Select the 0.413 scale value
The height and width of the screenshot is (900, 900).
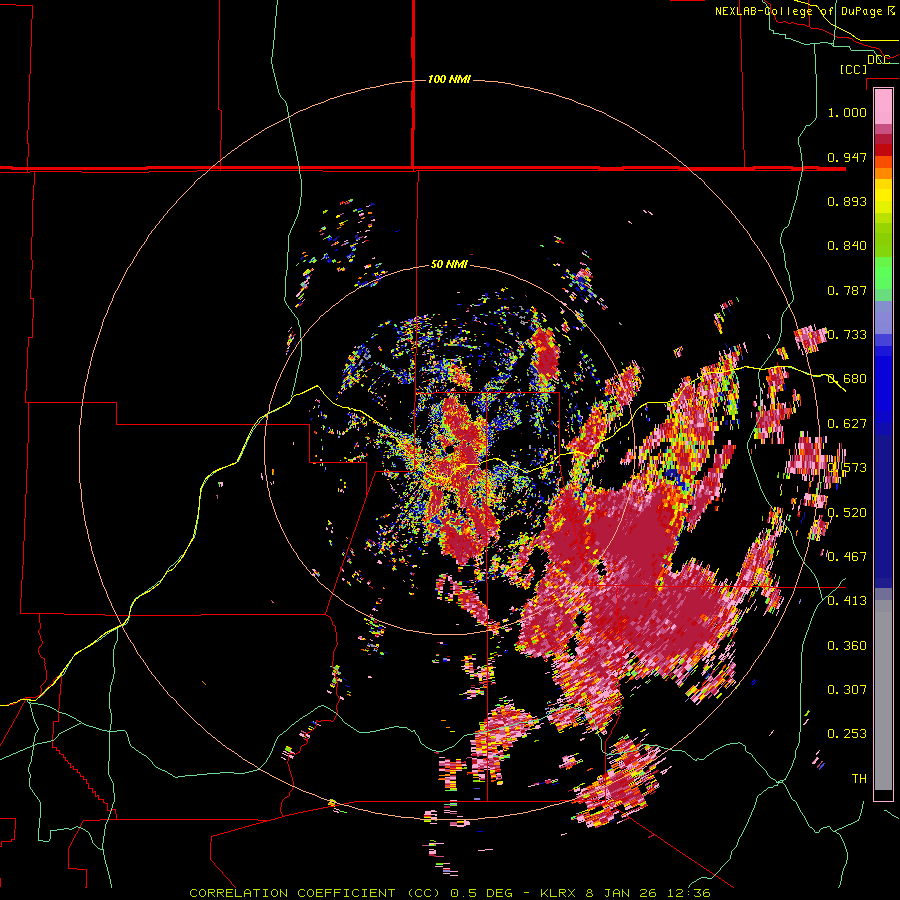pos(847,601)
